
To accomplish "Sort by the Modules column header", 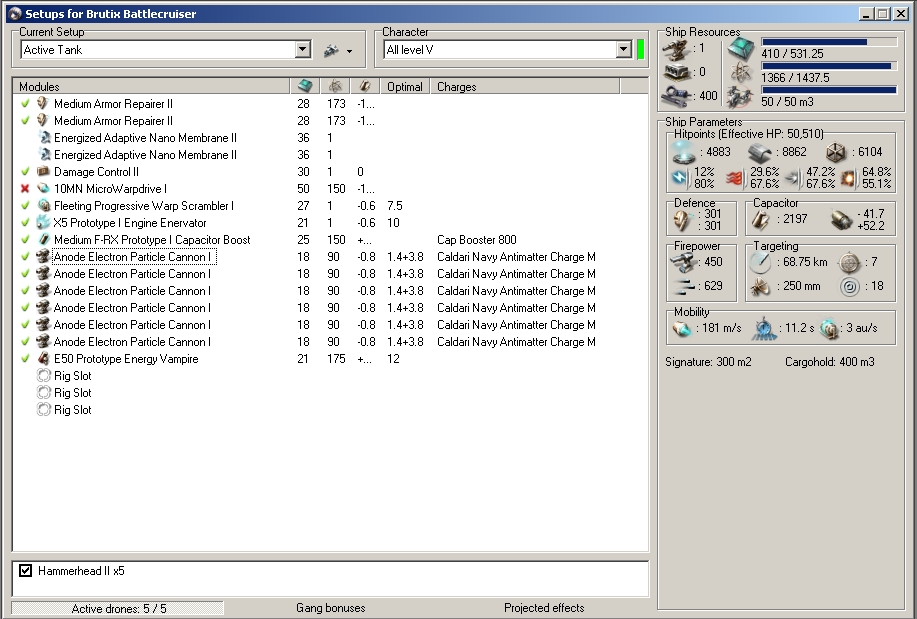I will point(151,87).
